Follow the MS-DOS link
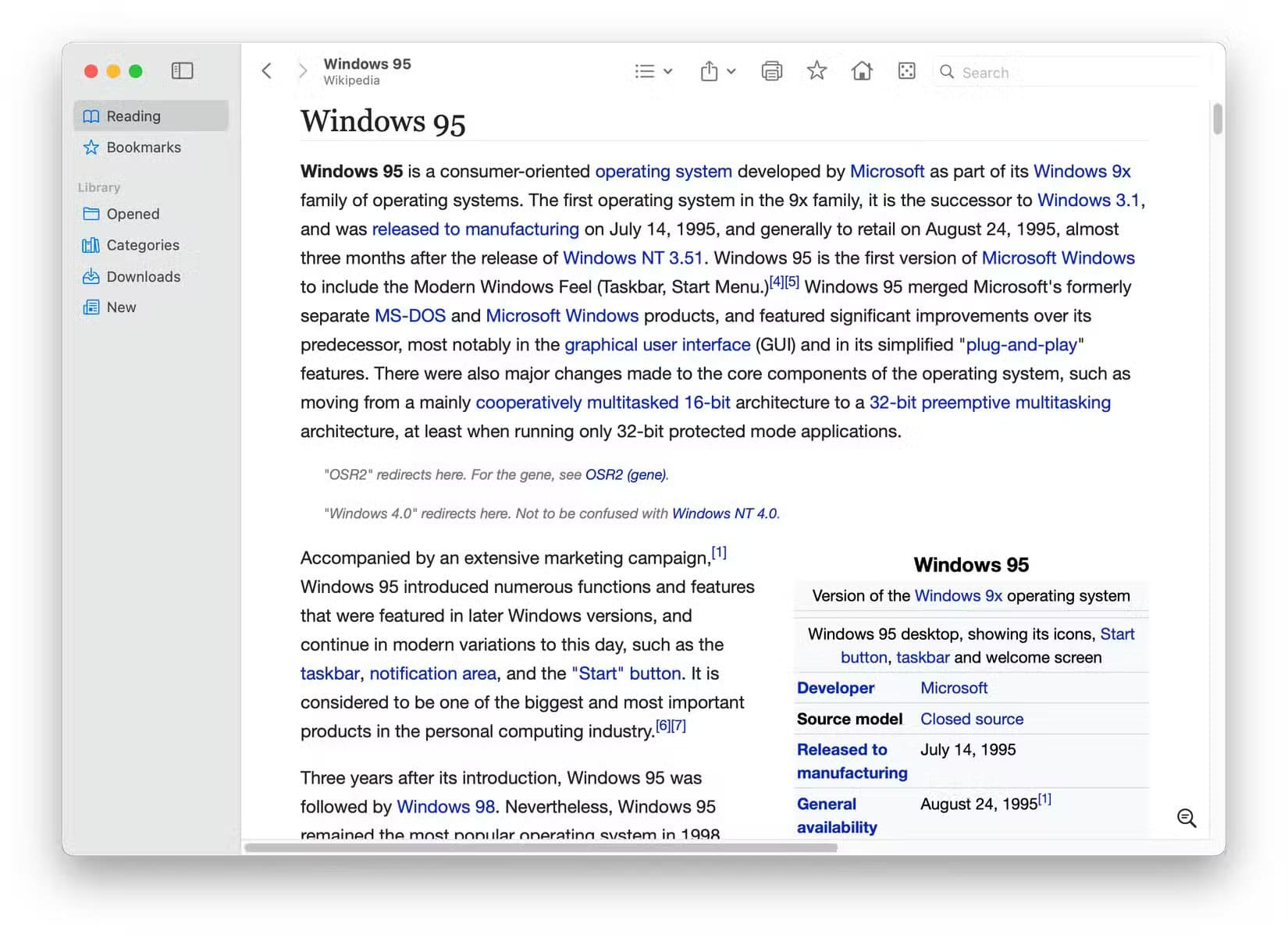 click(410, 316)
